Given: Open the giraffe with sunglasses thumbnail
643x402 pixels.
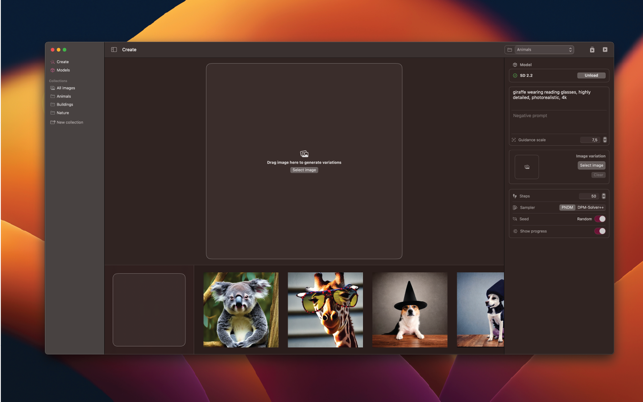Looking at the screenshot, I should tap(325, 310).
